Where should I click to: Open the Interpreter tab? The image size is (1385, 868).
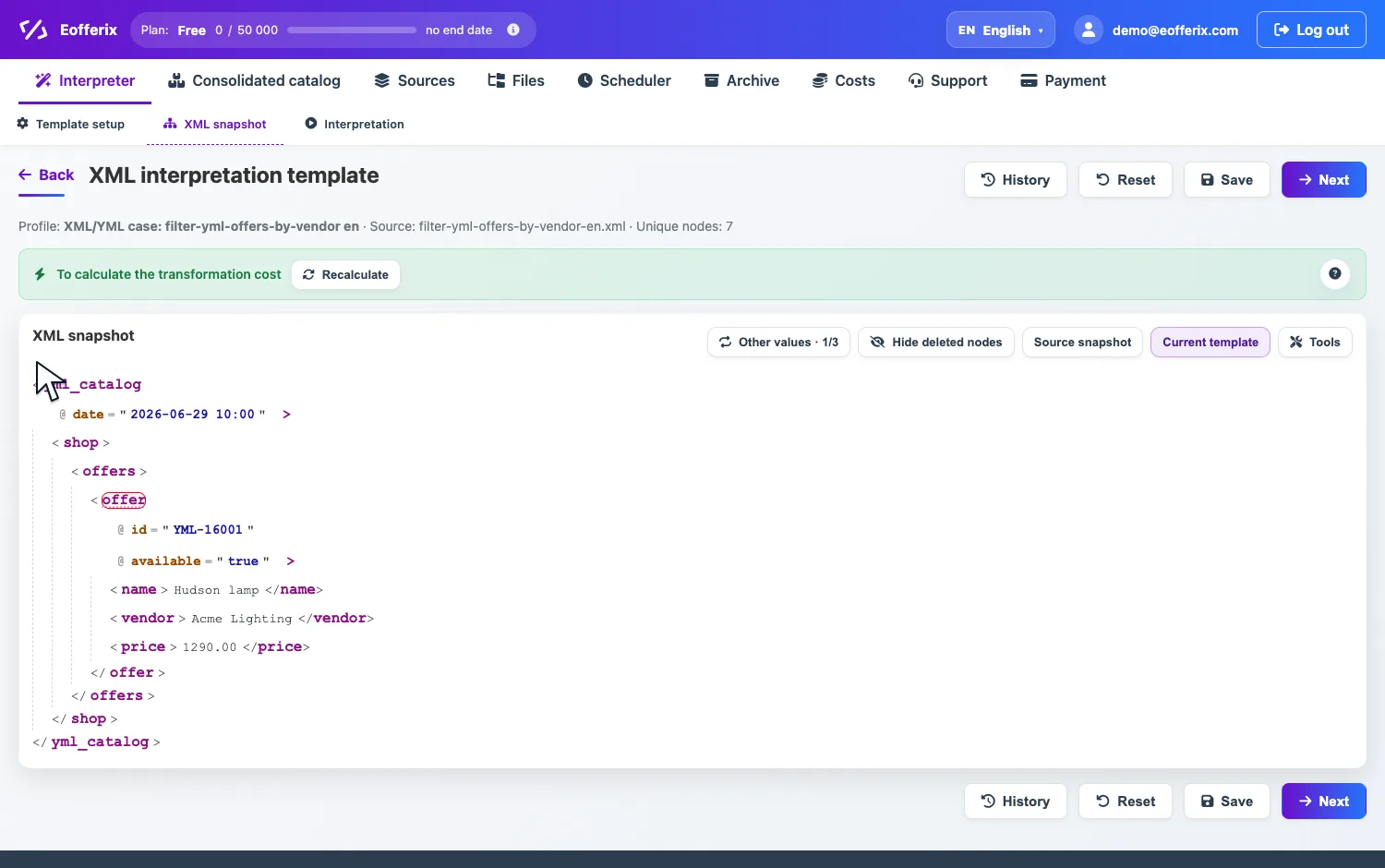click(x=85, y=80)
